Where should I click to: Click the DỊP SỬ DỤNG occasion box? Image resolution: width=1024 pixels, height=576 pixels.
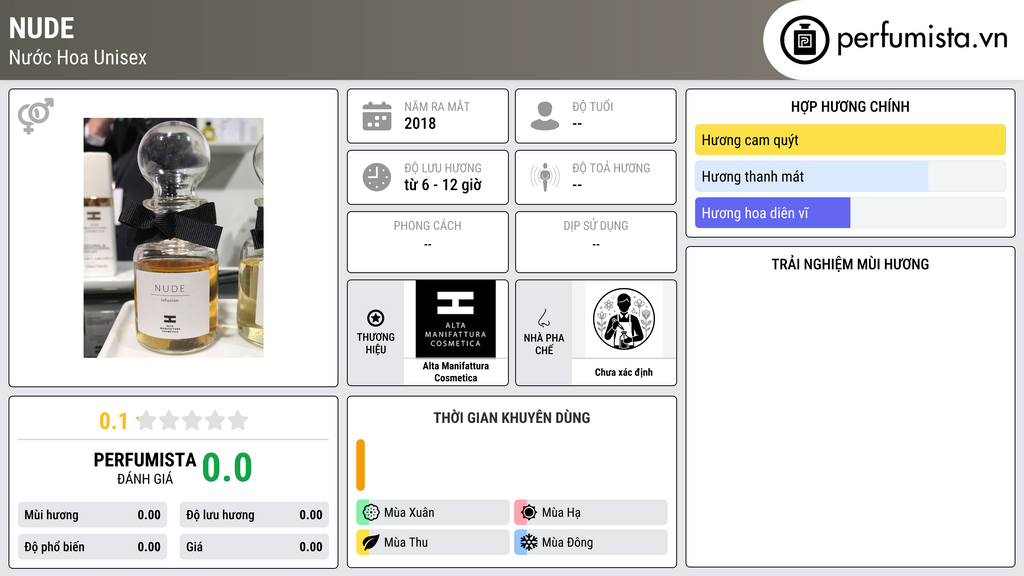pyautogui.click(x=596, y=242)
